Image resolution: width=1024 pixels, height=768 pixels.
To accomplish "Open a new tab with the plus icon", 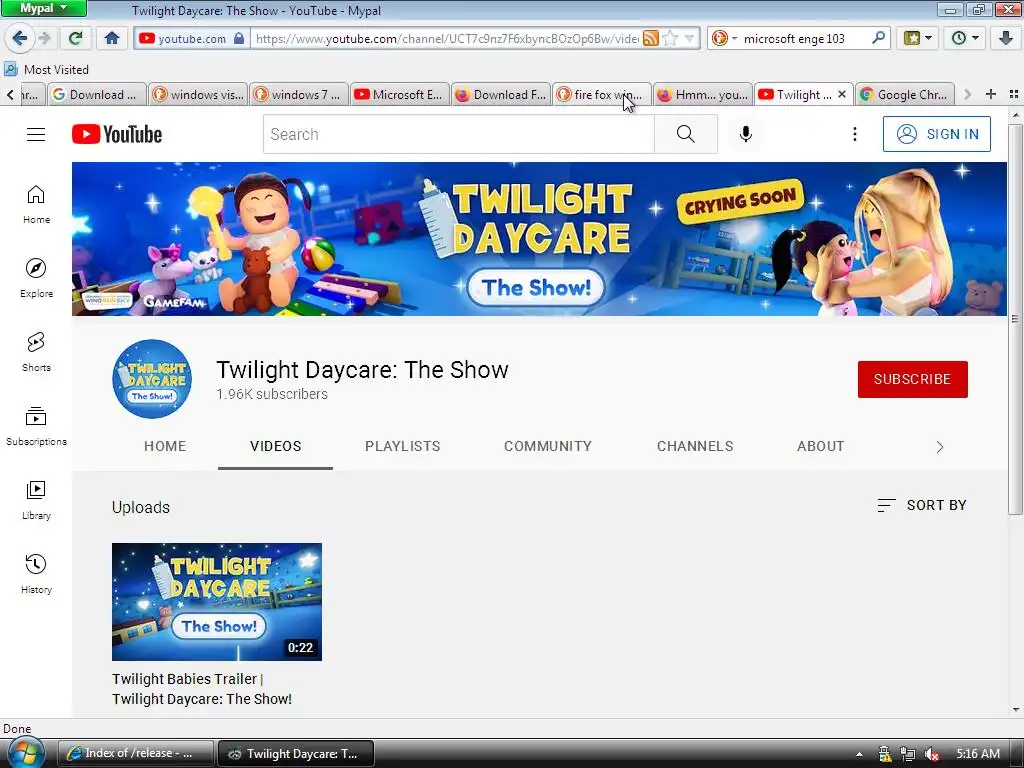I will click(990, 94).
